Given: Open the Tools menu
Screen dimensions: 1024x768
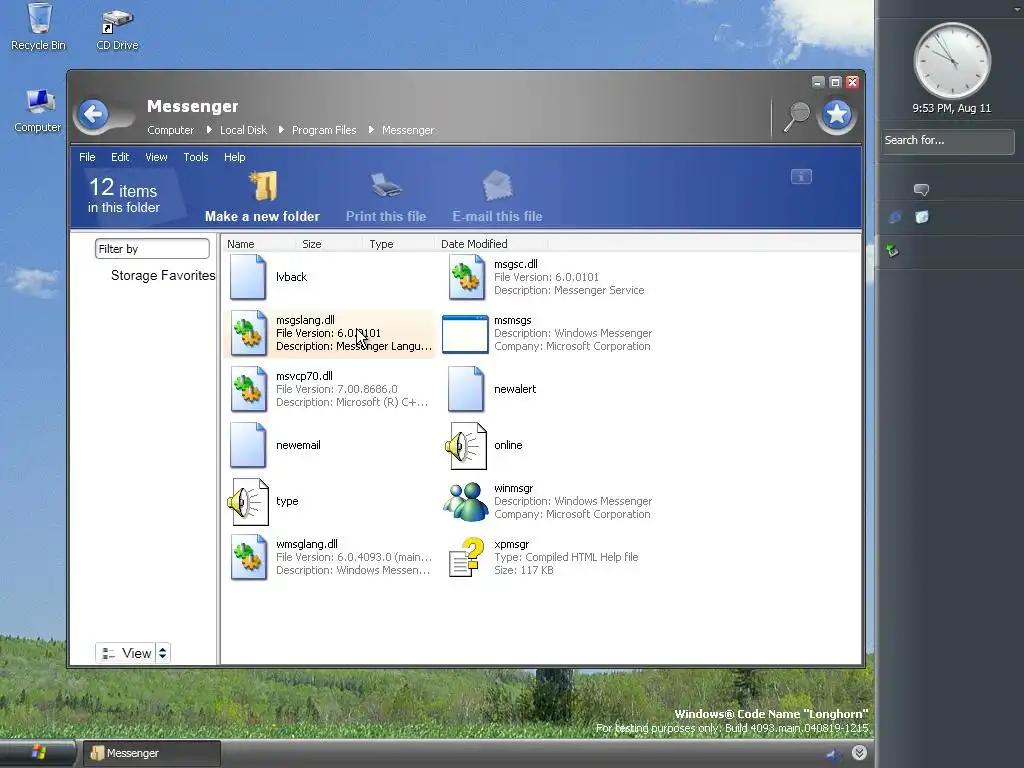Looking at the screenshot, I should [x=196, y=157].
